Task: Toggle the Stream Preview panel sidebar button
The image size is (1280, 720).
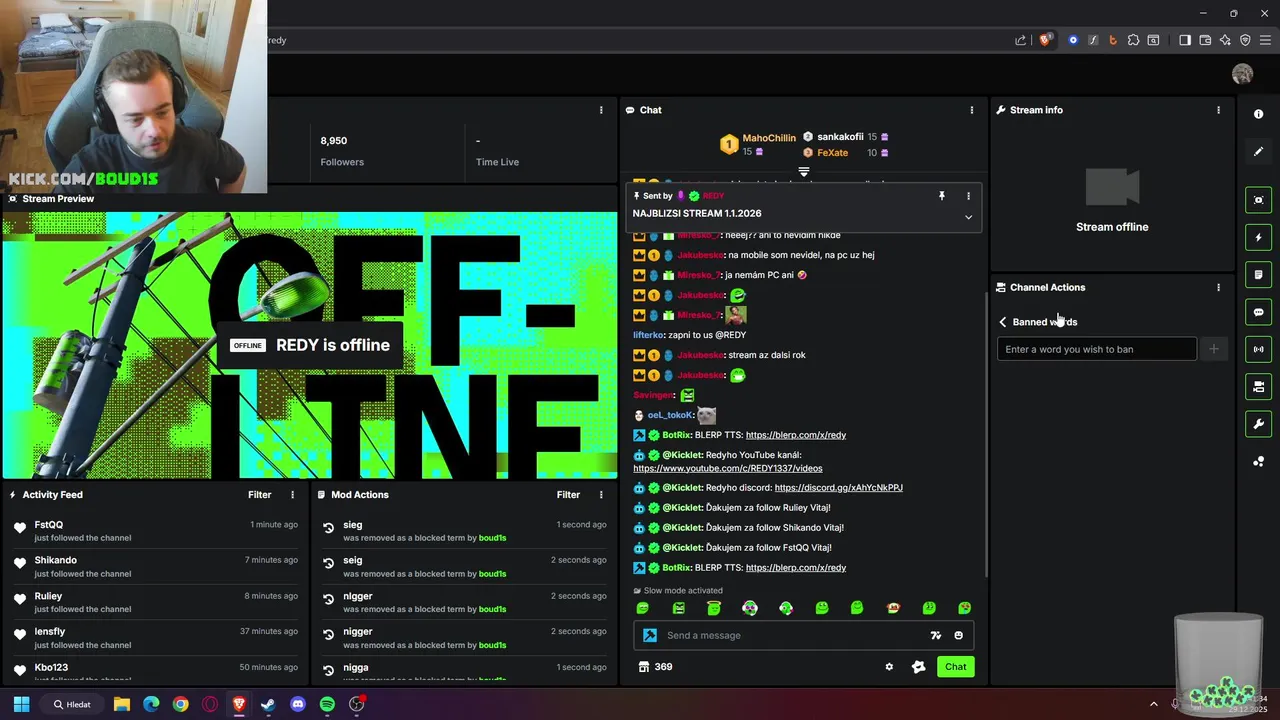Action: (x=1258, y=200)
